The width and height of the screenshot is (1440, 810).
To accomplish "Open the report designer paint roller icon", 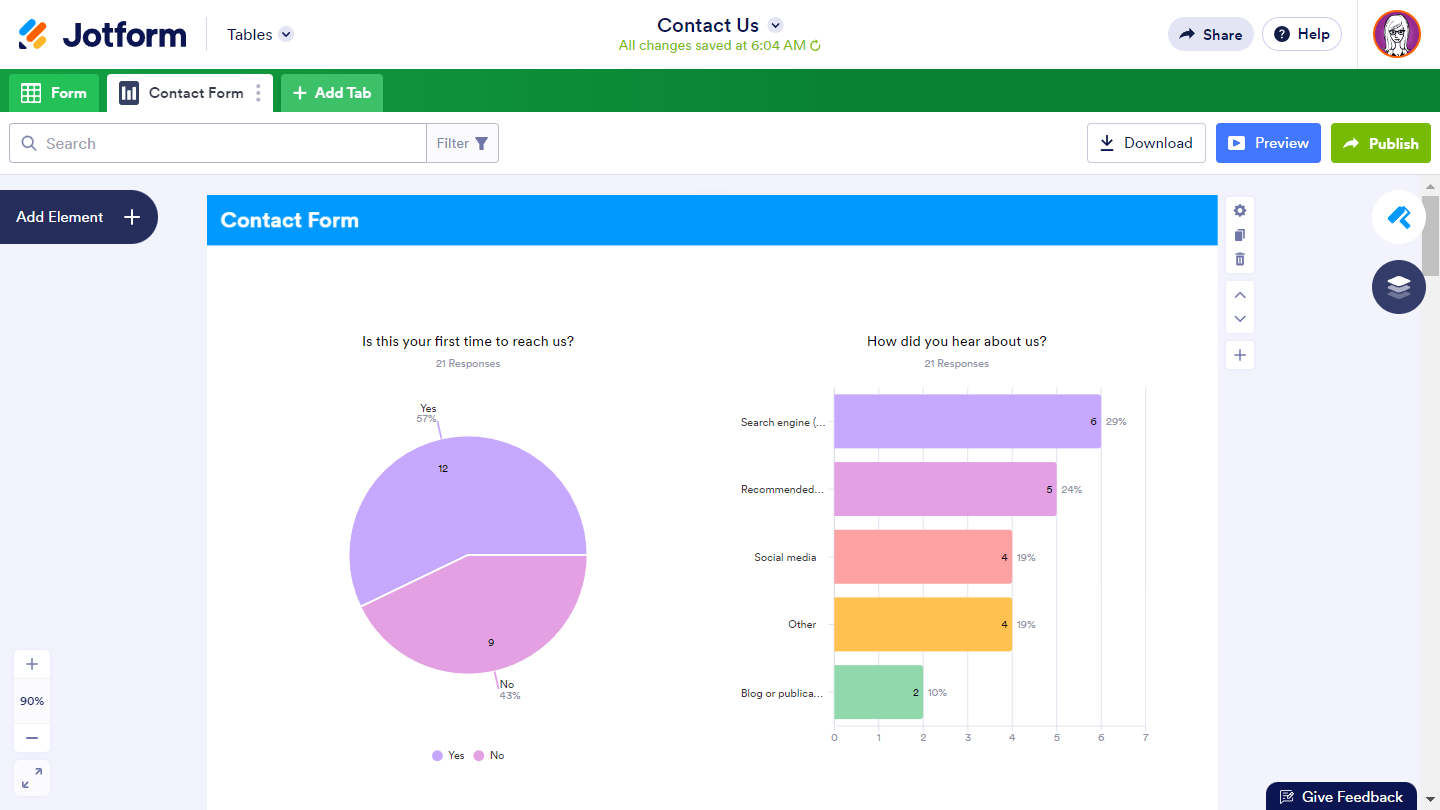I will point(1398,217).
